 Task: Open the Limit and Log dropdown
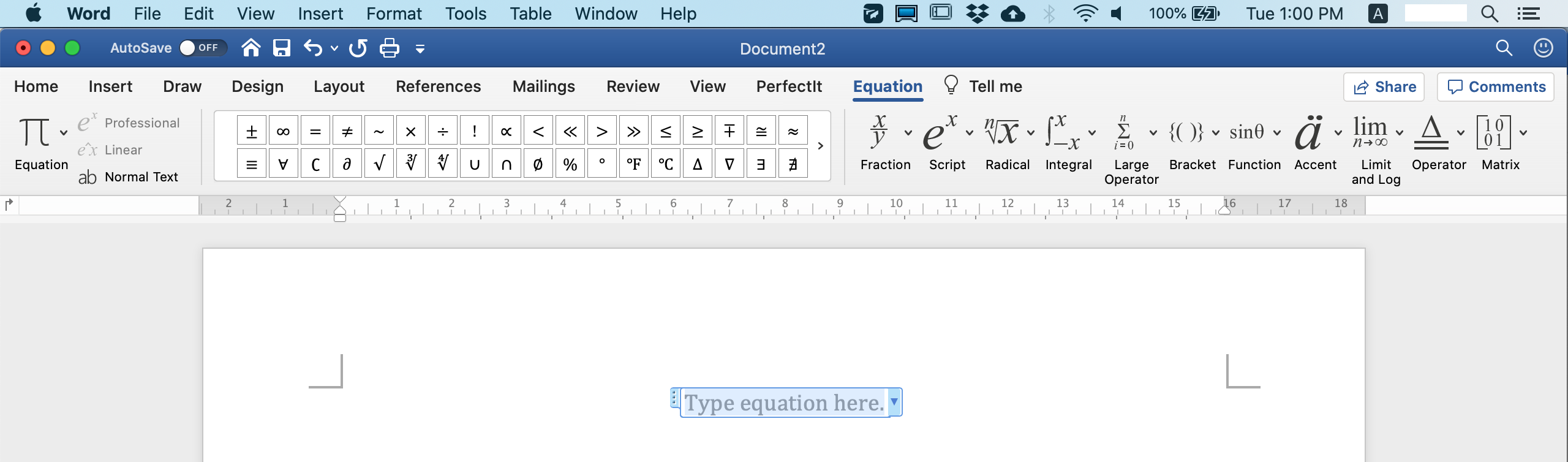point(1400,132)
